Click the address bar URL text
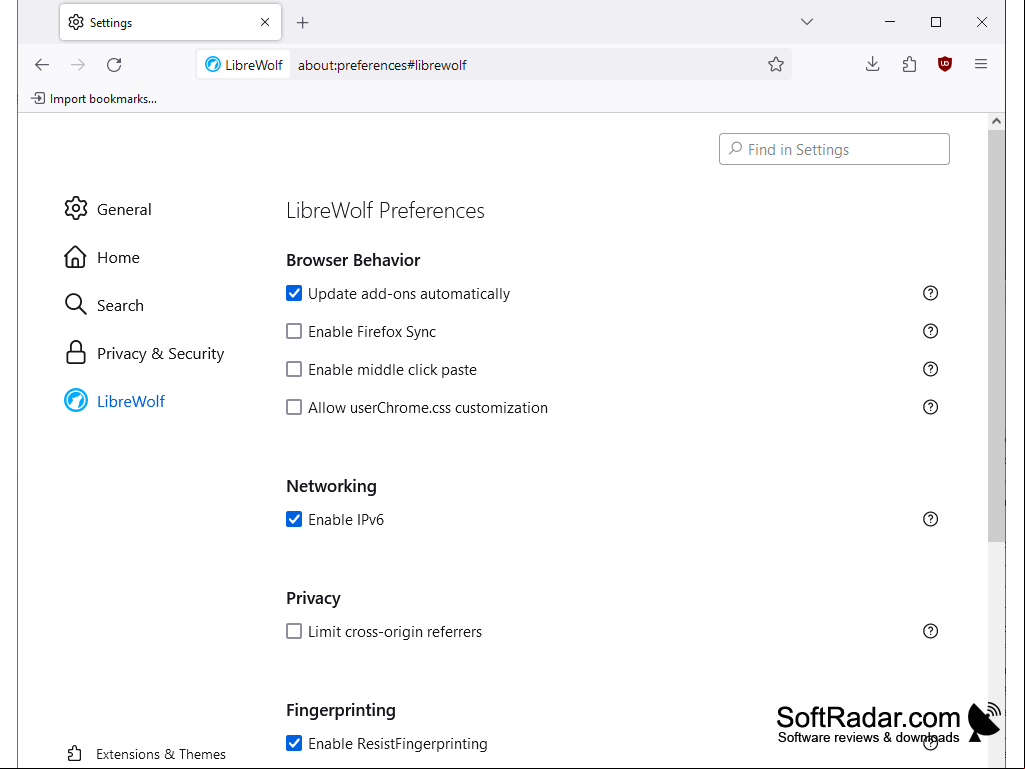The width and height of the screenshot is (1025, 769). pos(382,65)
